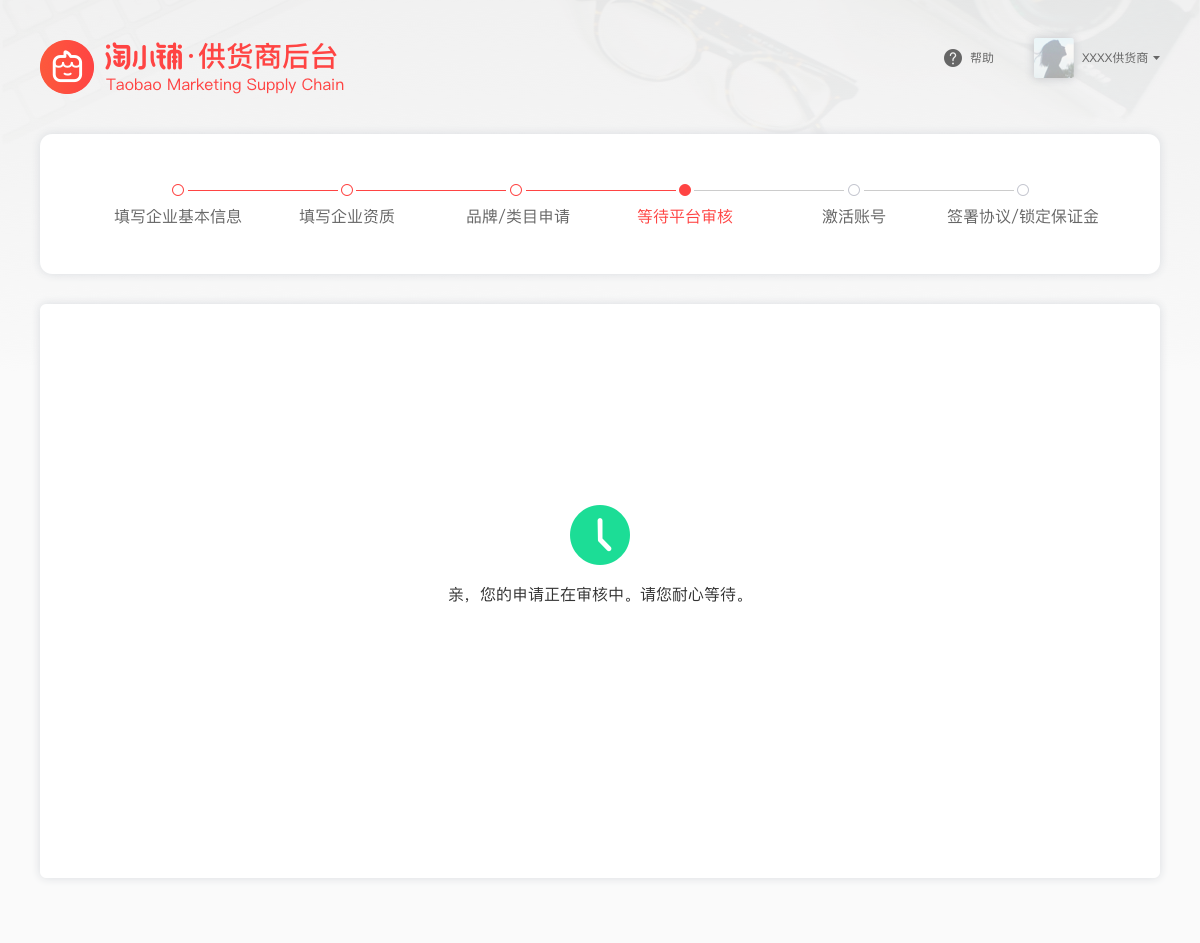The width and height of the screenshot is (1200, 943).
Task: Click the highlighted 等待平台审核 step label
Action: [685, 217]
